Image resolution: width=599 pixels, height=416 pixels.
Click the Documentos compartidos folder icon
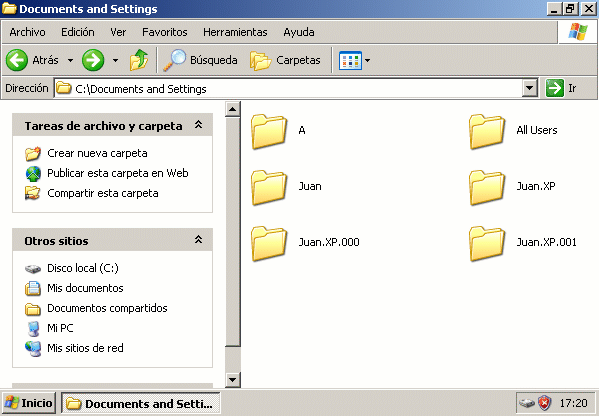(x=33, y=309)
